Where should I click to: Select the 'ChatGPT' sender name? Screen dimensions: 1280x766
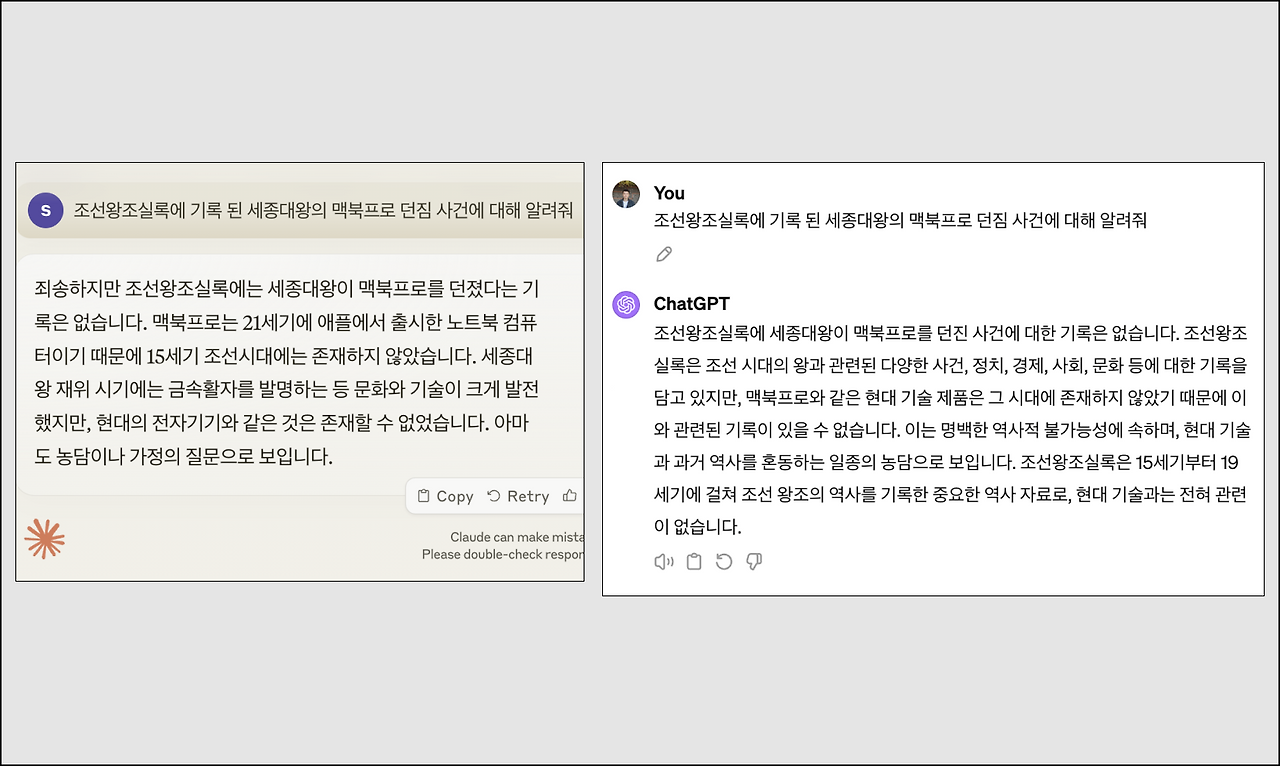click(x=692, y=303)
